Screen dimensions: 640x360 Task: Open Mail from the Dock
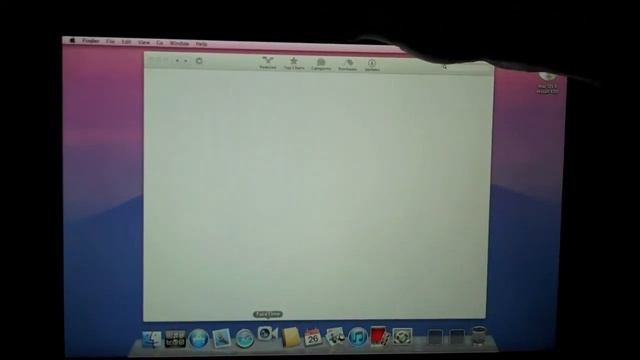[222, 338]
